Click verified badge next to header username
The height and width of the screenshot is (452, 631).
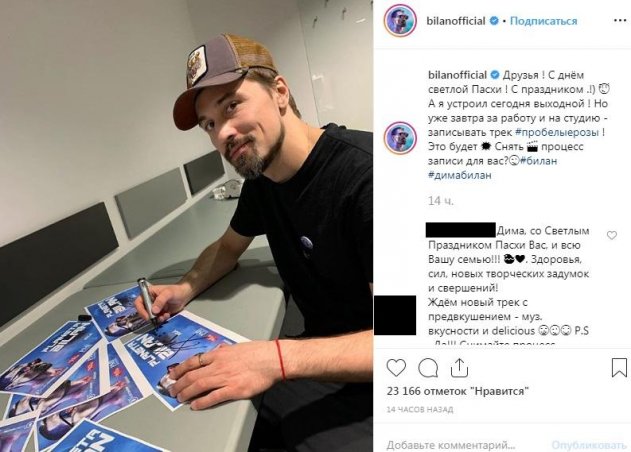[x=494, y=21]
